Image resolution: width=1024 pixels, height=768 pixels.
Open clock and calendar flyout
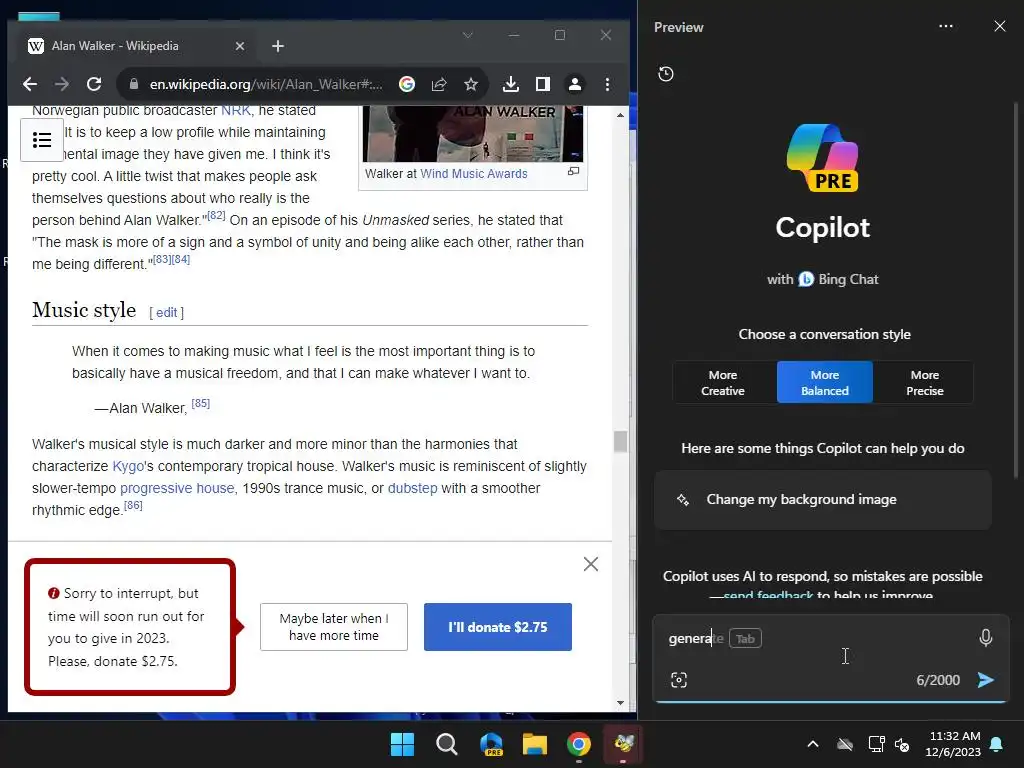[953, 744]
